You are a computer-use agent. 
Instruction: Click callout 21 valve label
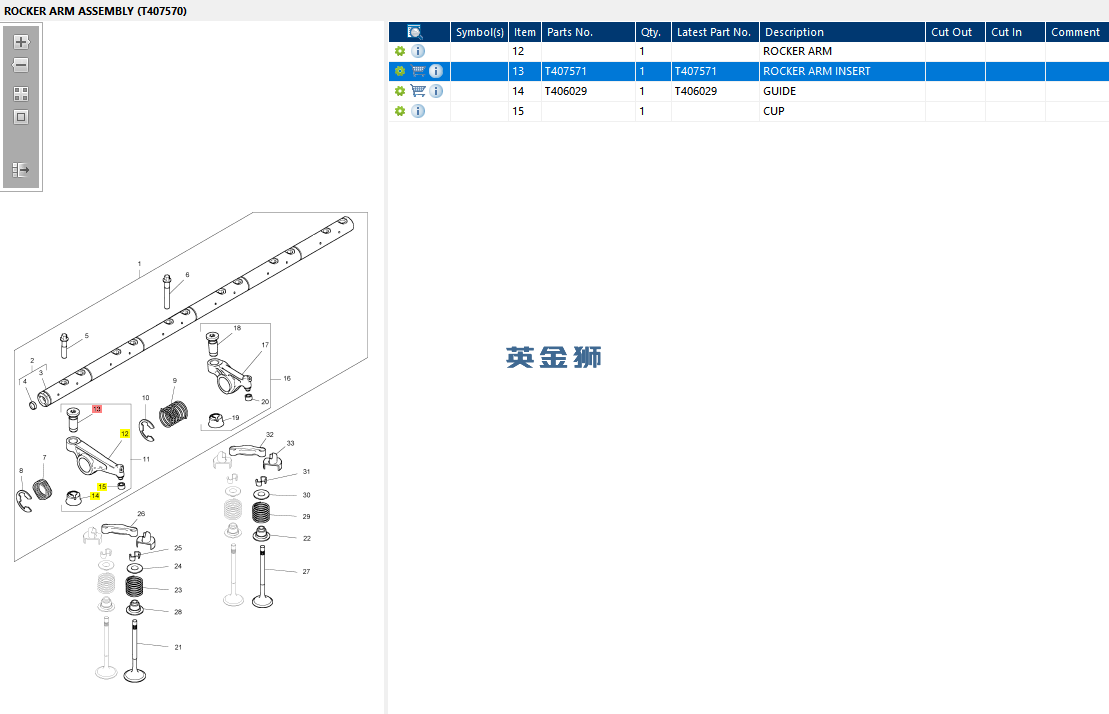coord(178,648)
